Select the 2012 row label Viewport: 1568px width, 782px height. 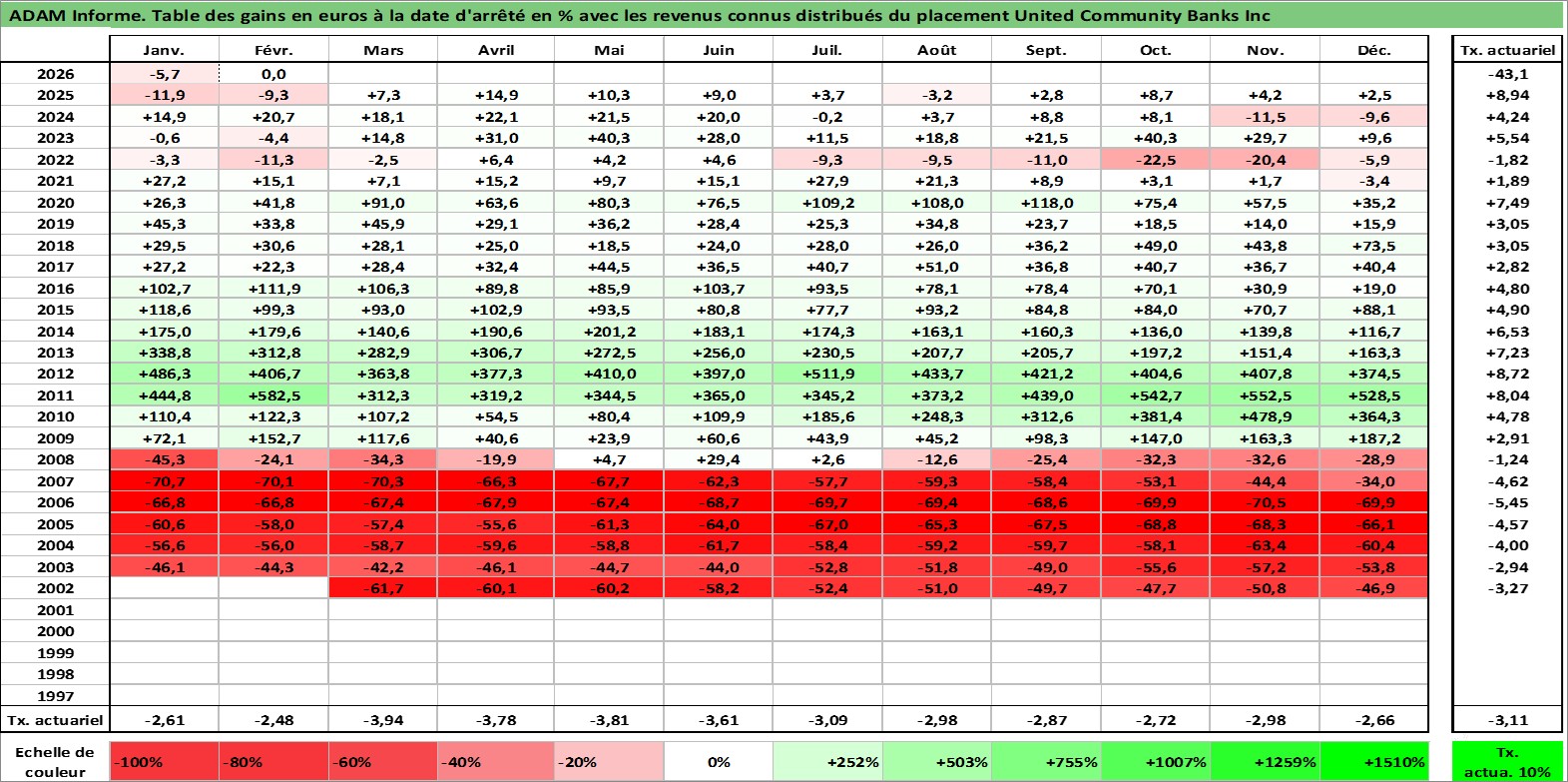coord(55,374)
